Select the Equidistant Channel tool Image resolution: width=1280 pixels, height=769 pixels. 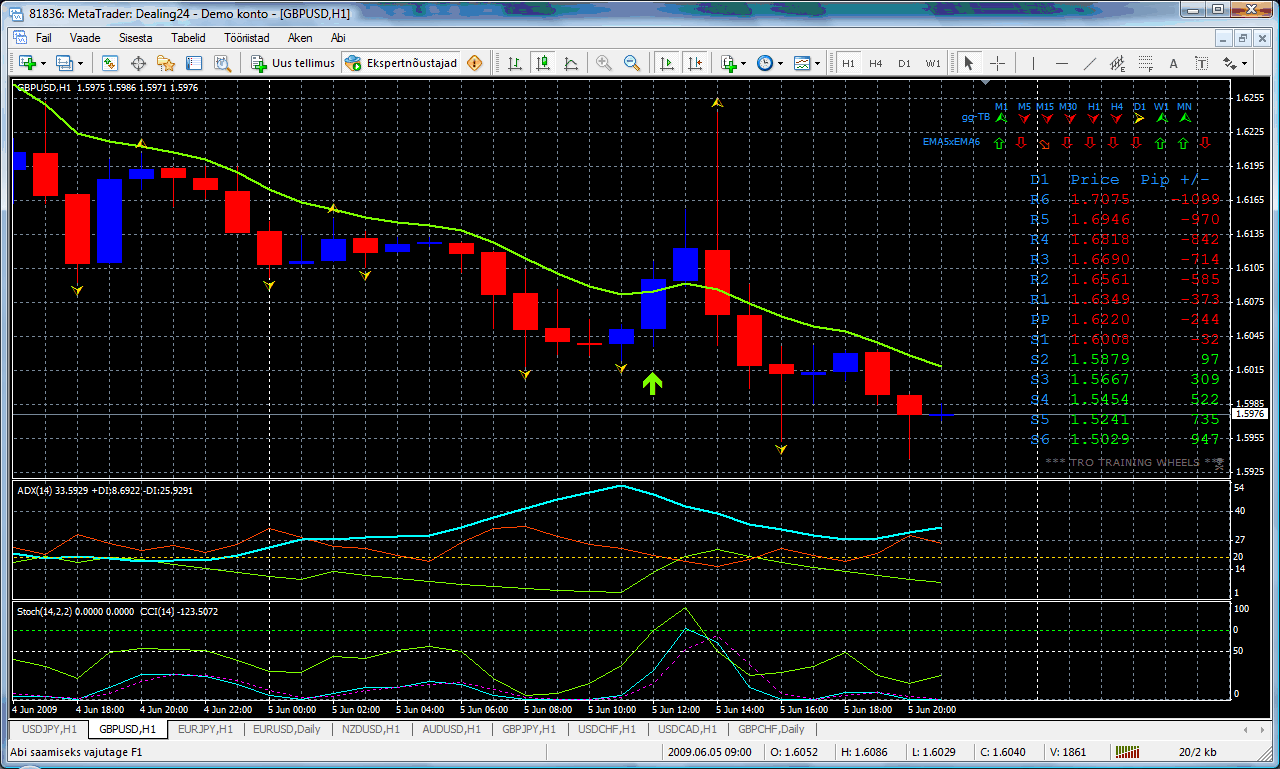click(x=1118, y=63)
